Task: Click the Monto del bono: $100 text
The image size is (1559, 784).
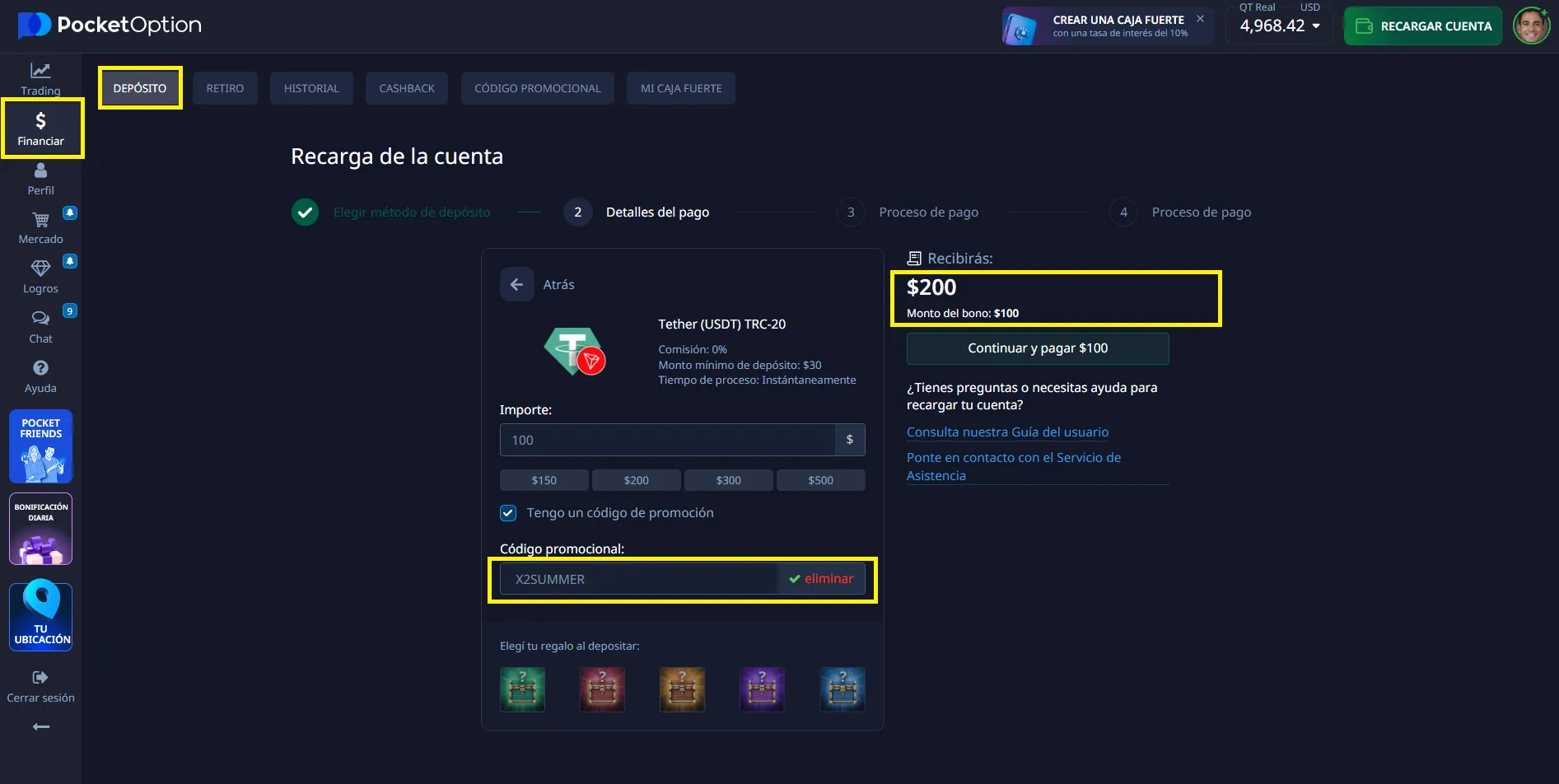Action: (963, 313)
